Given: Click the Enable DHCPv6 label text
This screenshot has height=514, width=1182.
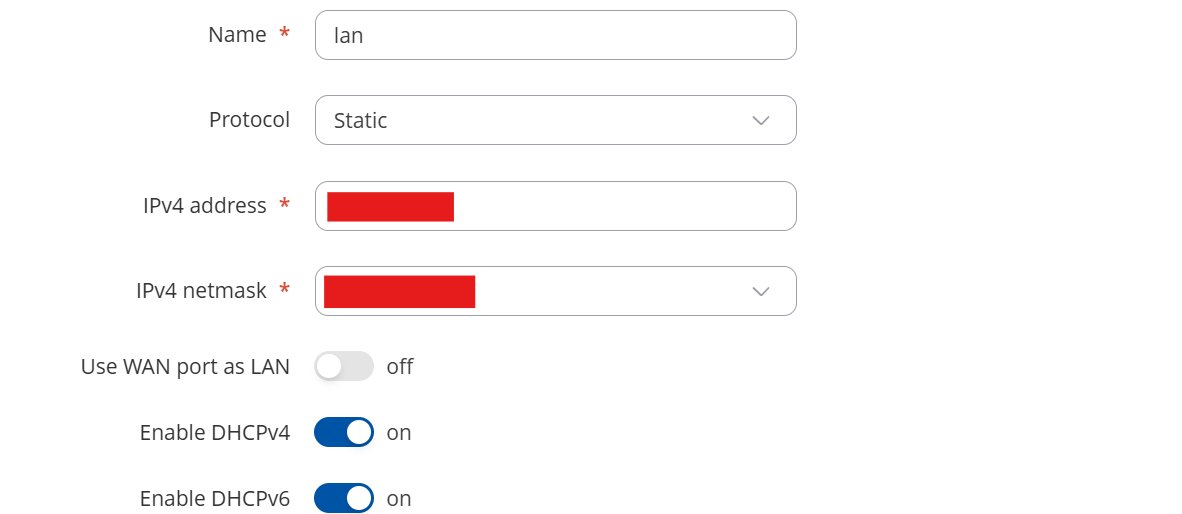Looking at the screenshot, I should 215,498.
